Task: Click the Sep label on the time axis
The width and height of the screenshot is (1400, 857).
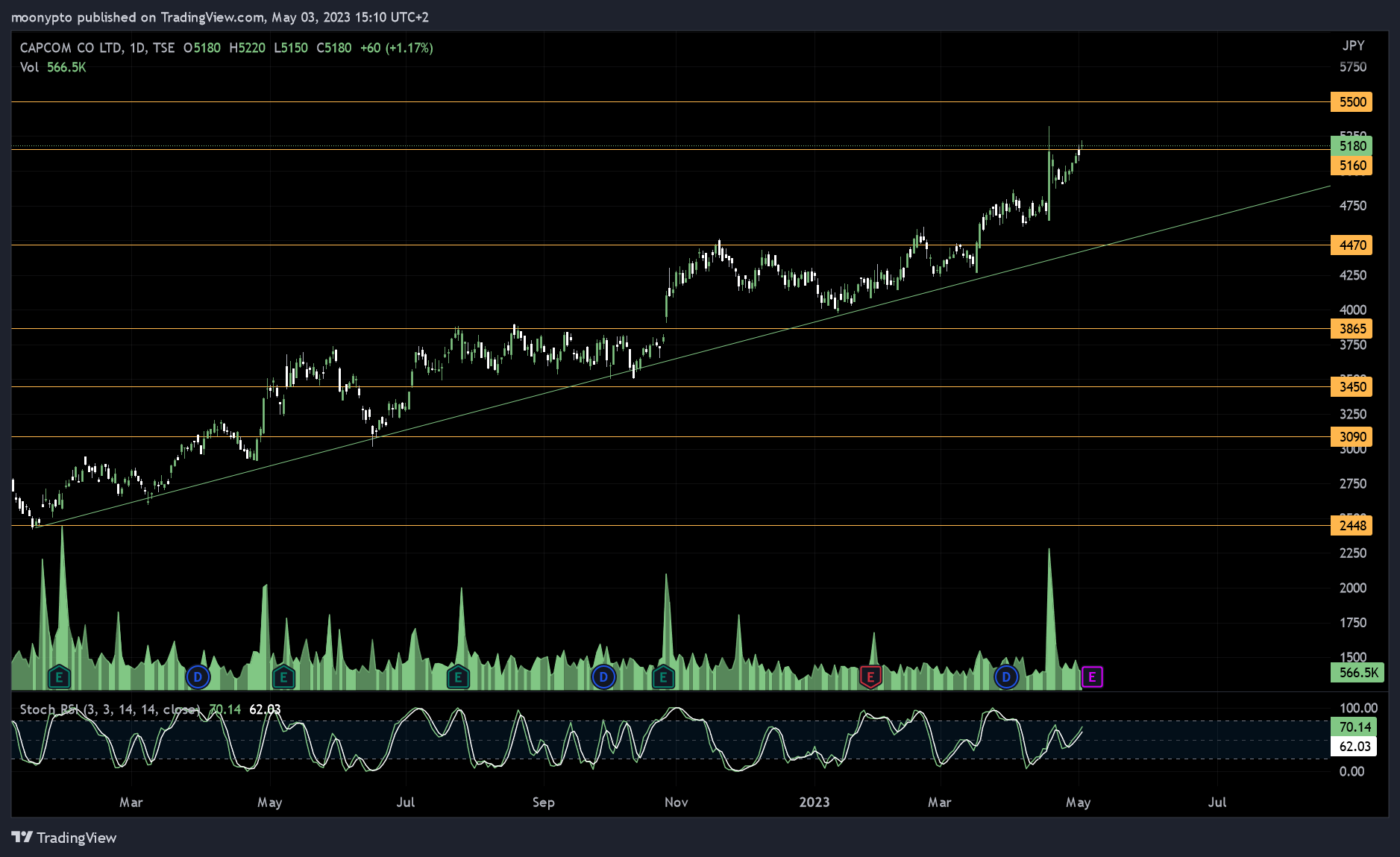Action: tap(543, 802)
